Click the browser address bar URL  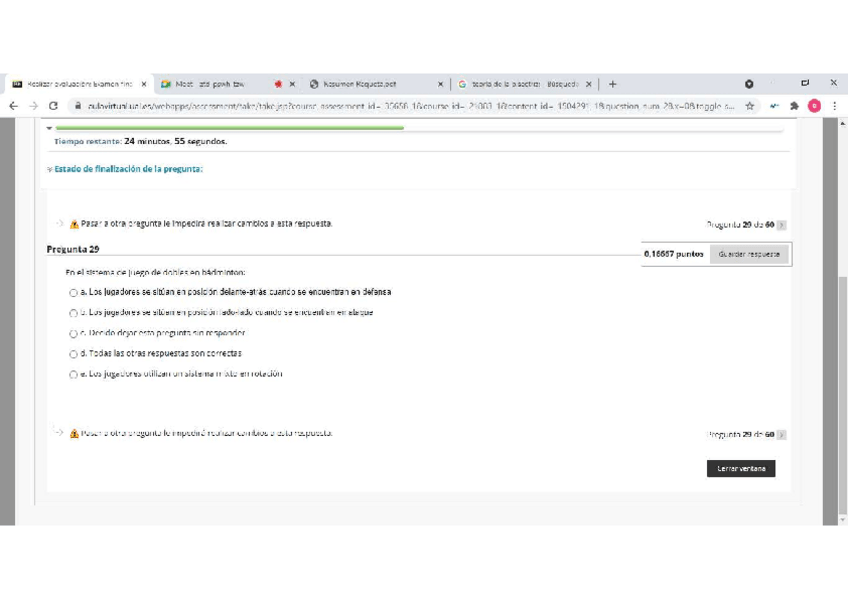coord(411,106)
